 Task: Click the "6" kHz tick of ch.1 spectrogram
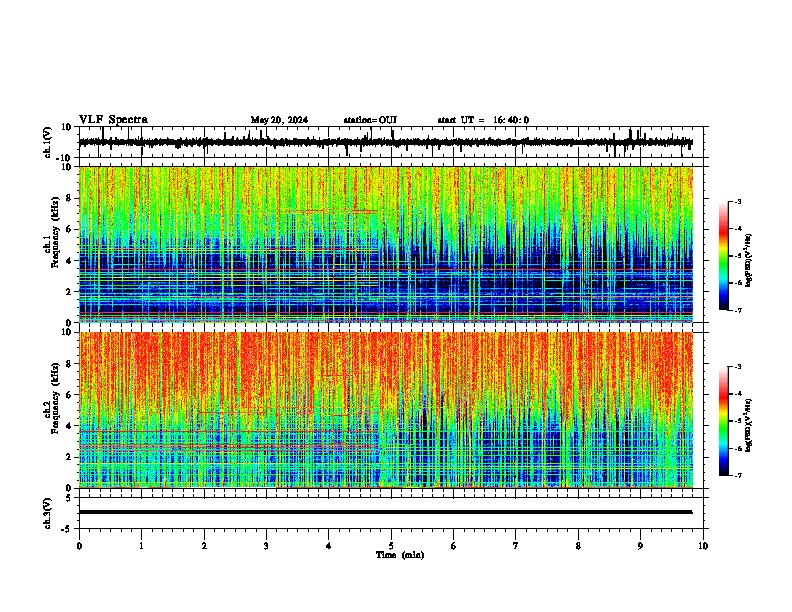pos(70,229)
